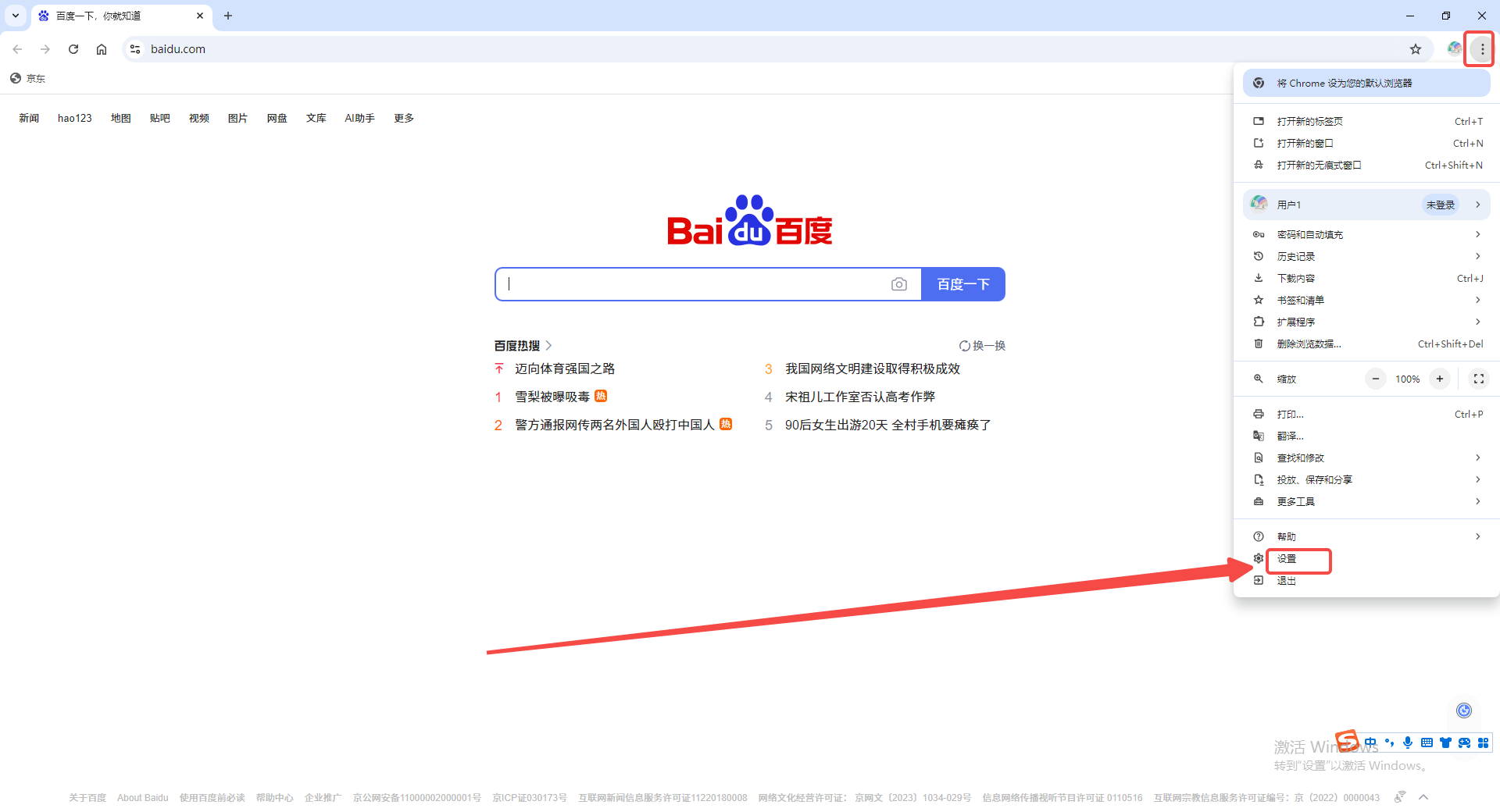Select 删除浏览数据 menu item
The width and height of the screenshot is (1500, 812).
pyautogui.click(x=1366, y=344)
